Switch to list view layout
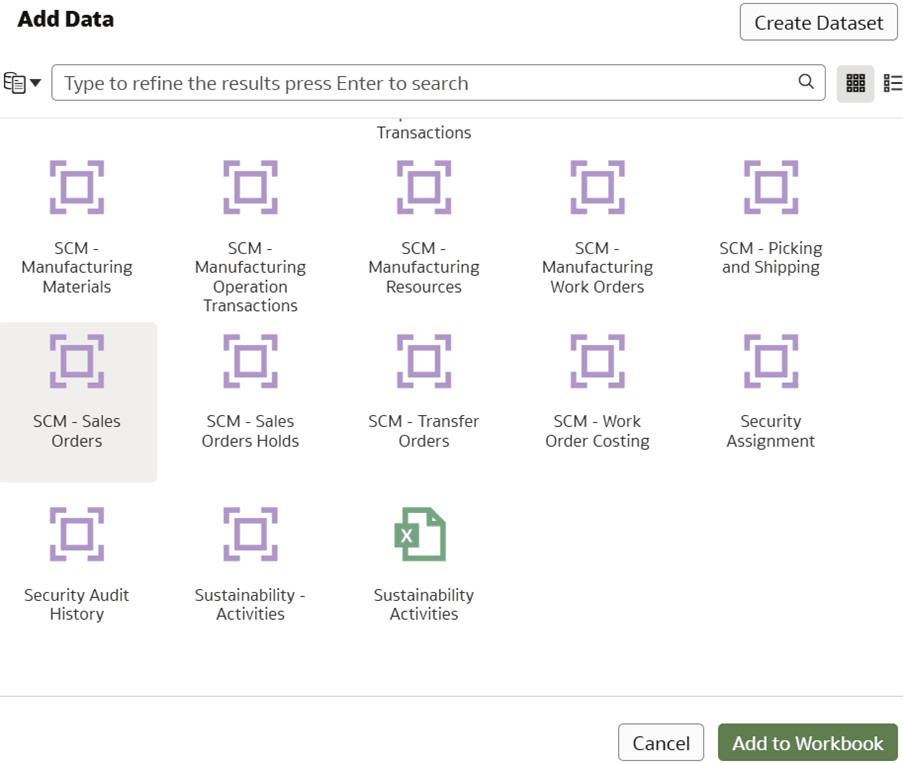903x763 pixels. (x=892, y=83)
